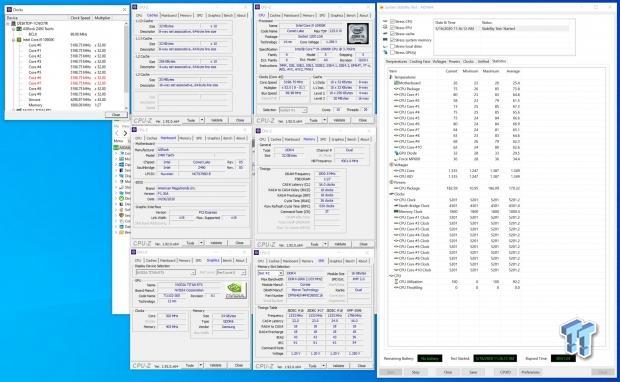Click the Temperatures thermometer icon in statistics list
The width and height of the screenshot is (620, 382).
[x=391, y=77]
